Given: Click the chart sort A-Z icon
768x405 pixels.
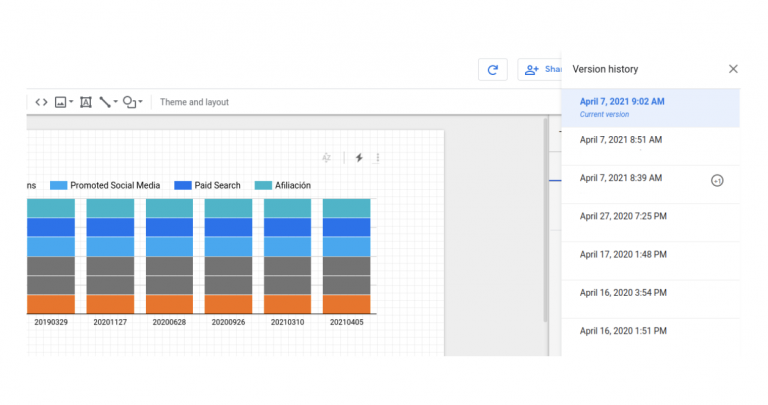Looking at the screenshot, I should 326,158.
